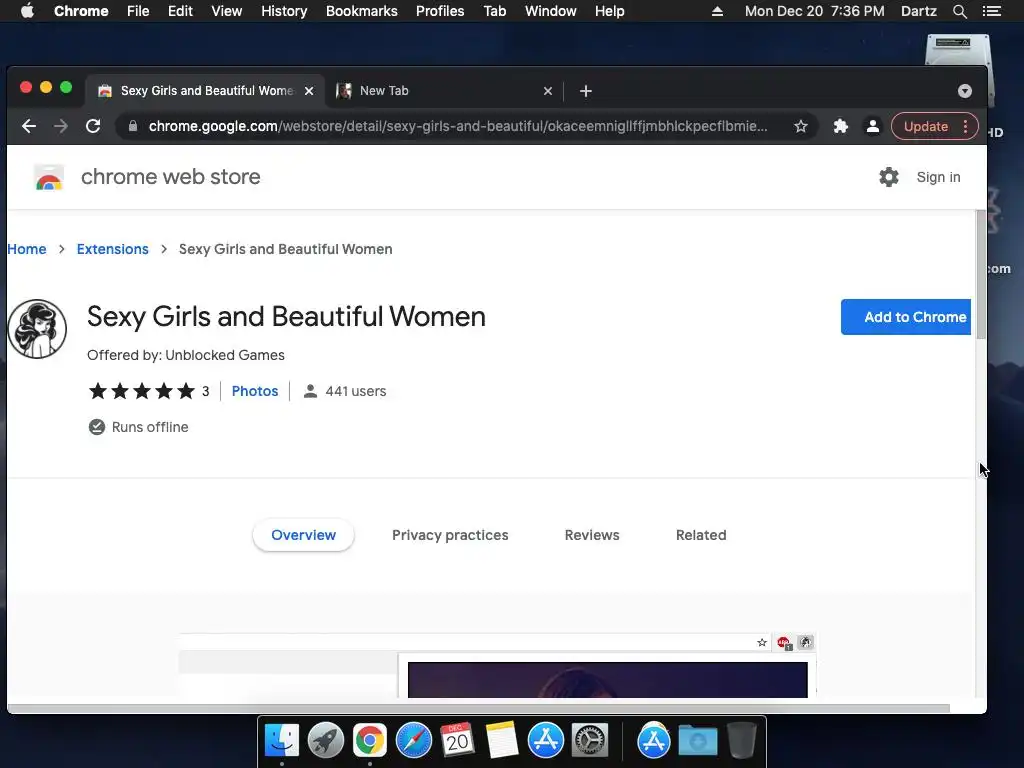Click Google Chrome in the Dock

click(370, 741)
